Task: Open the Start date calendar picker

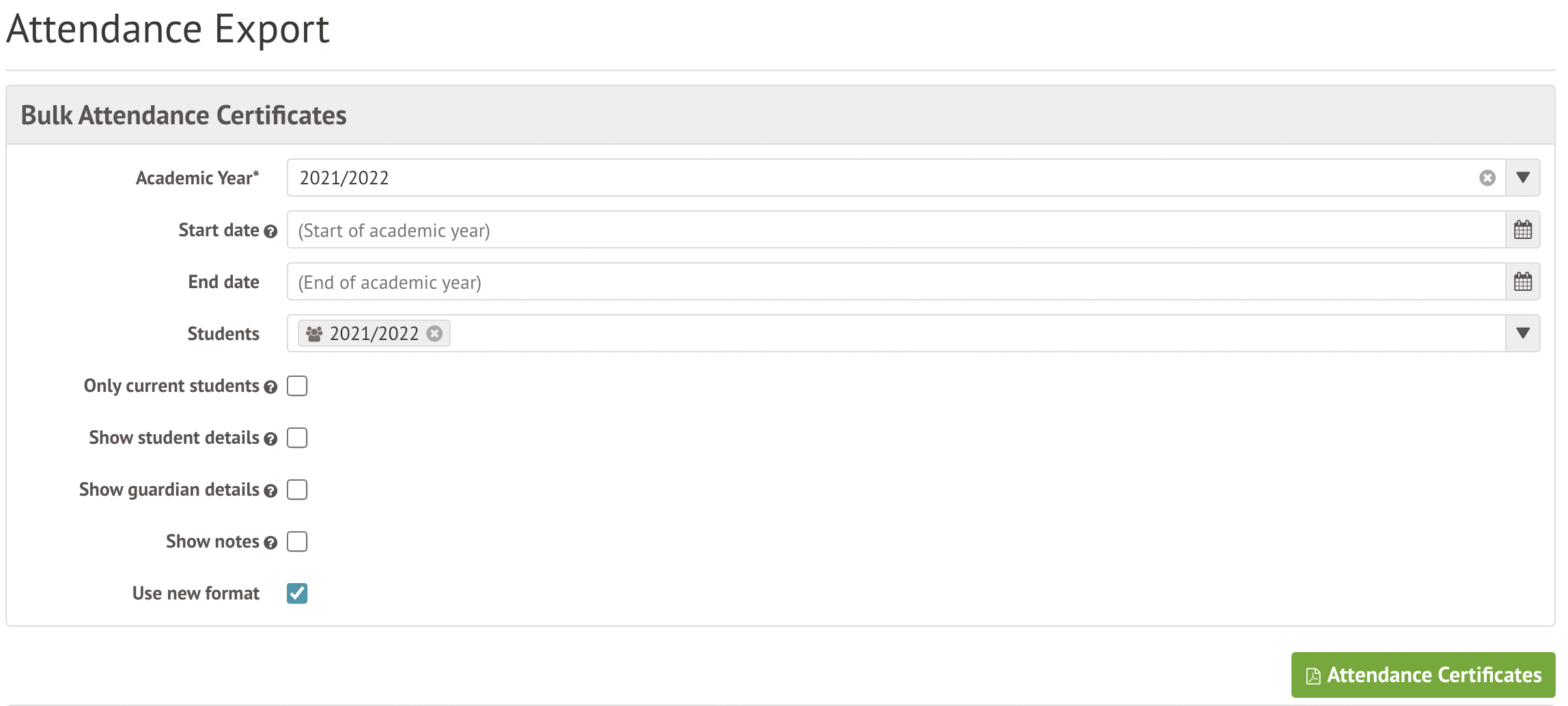Action: click(x=1522, y=230)
